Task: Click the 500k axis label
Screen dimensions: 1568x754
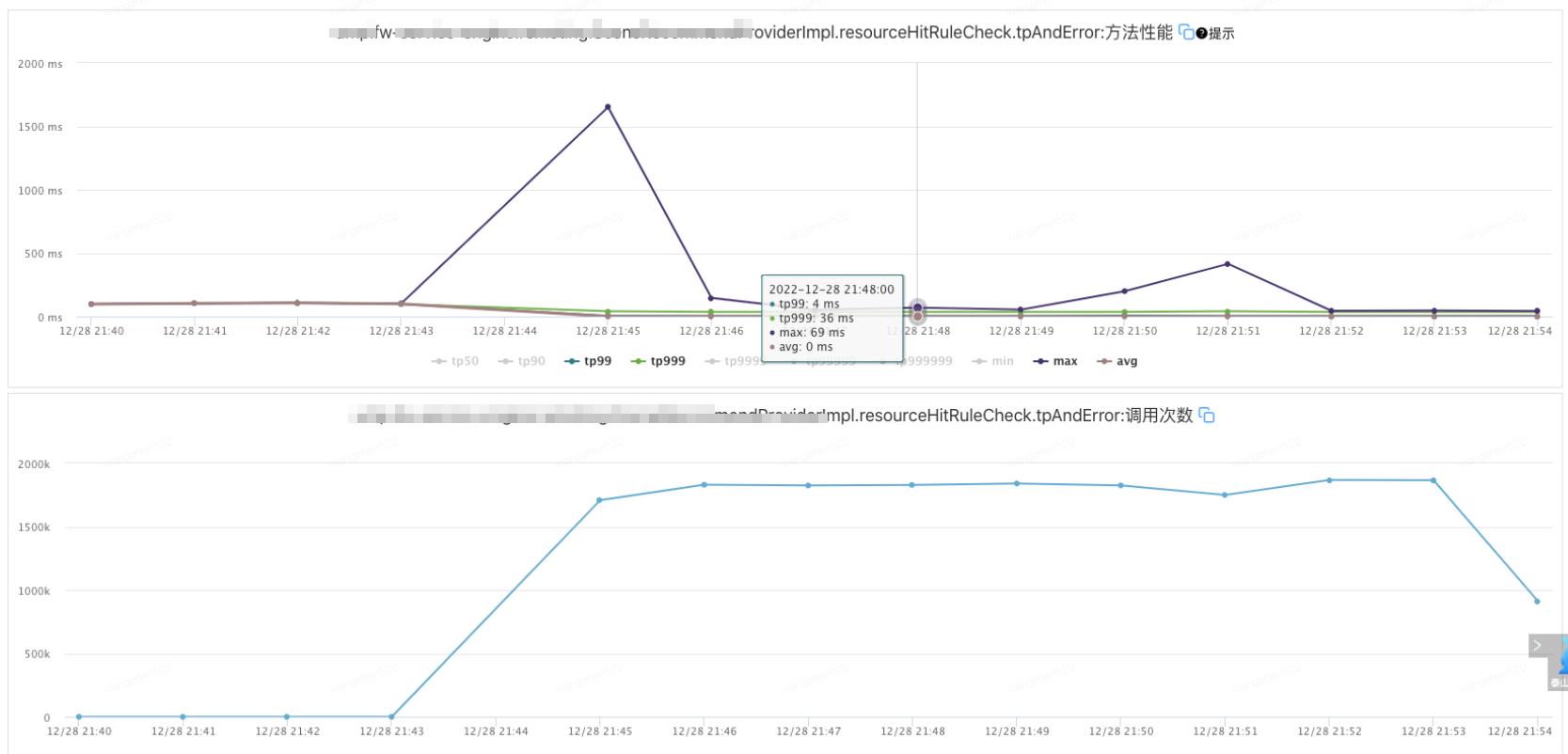Action: pyautogui.click(x=38, y=654)
